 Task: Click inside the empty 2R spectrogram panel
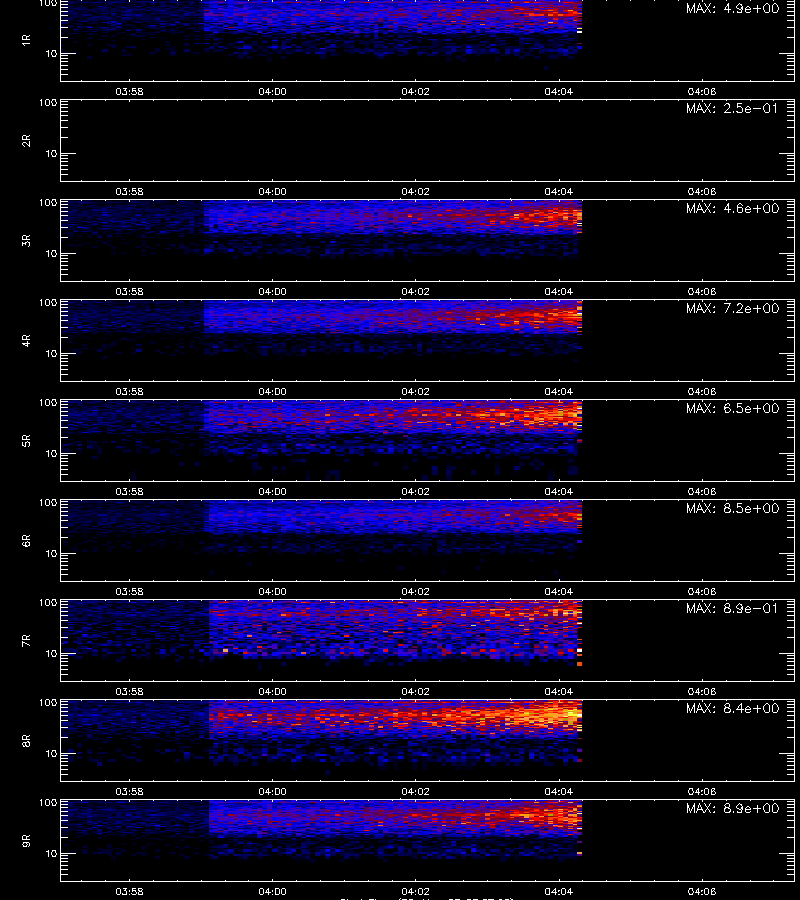(x=427, y=141)
